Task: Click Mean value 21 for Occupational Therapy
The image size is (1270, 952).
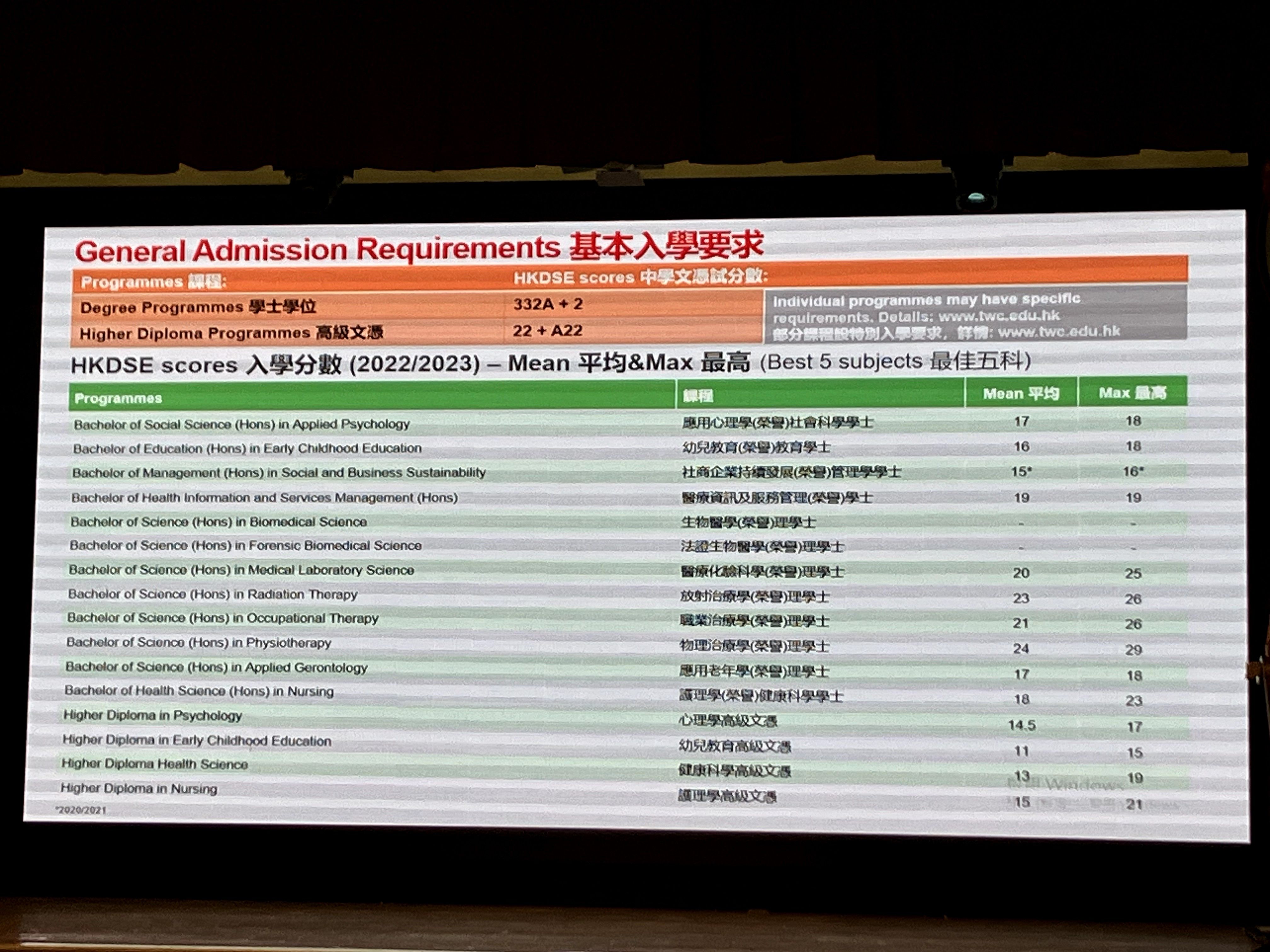Action: [x=1020, y=623]
